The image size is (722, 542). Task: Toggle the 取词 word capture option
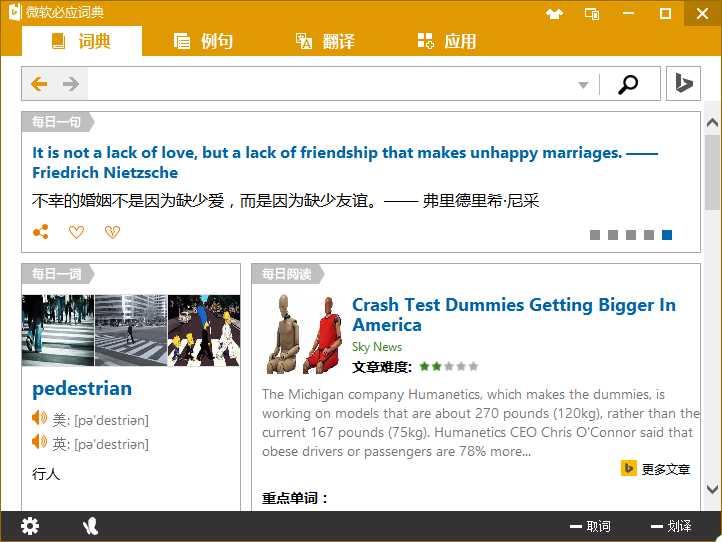(x=591, y=526)
